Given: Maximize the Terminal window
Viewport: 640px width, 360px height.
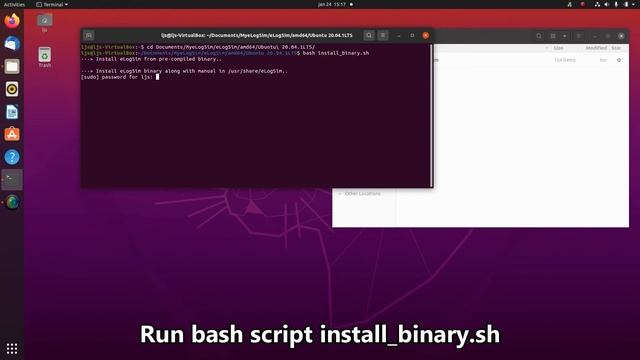Looking at the screenshot, I should click(412, 36).
